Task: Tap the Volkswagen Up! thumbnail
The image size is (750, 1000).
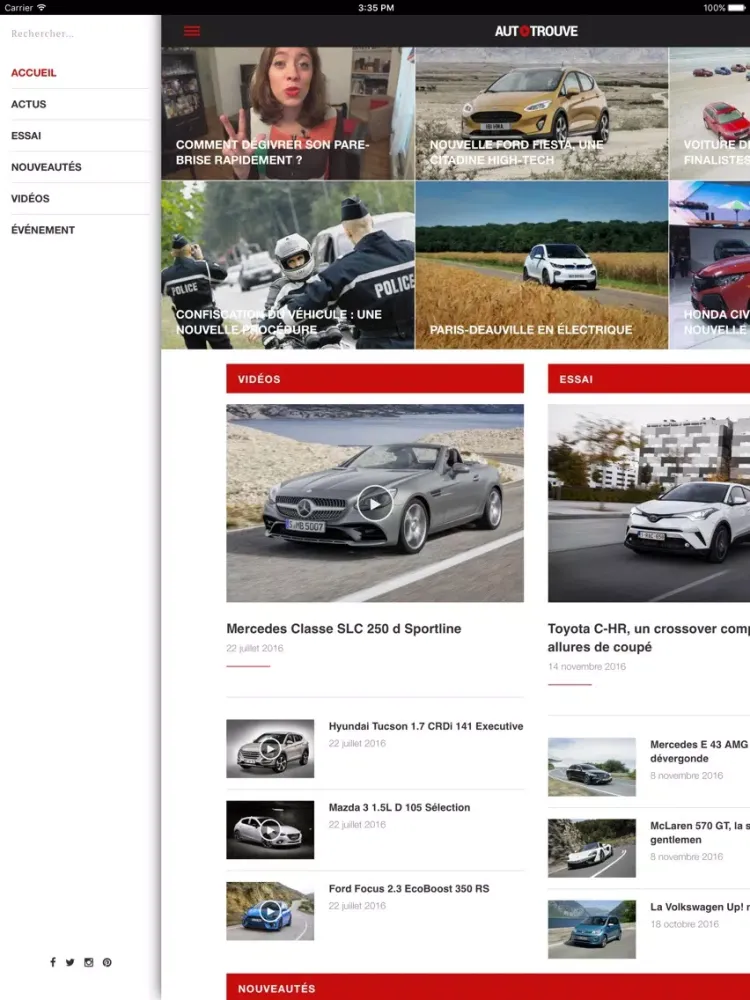Action: click(x=592, y=929)
